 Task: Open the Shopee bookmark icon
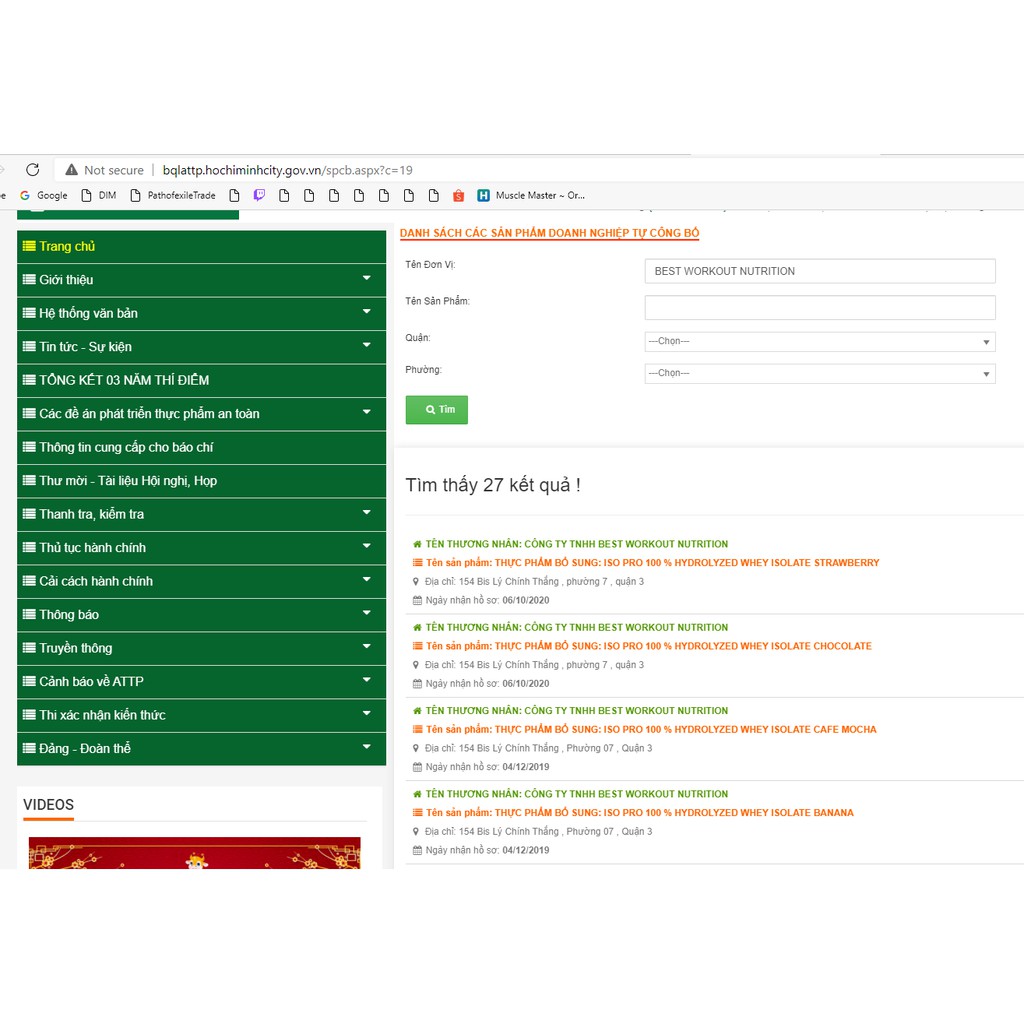click(x=458, y=195)
